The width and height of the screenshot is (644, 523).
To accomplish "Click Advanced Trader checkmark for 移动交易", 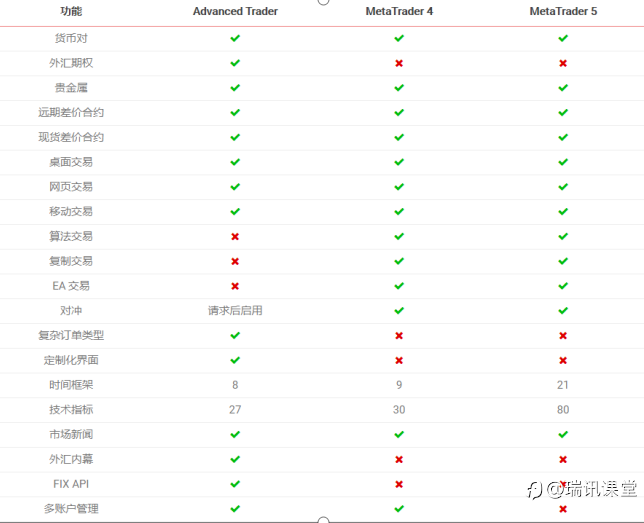I will click(x=235, y=212).
